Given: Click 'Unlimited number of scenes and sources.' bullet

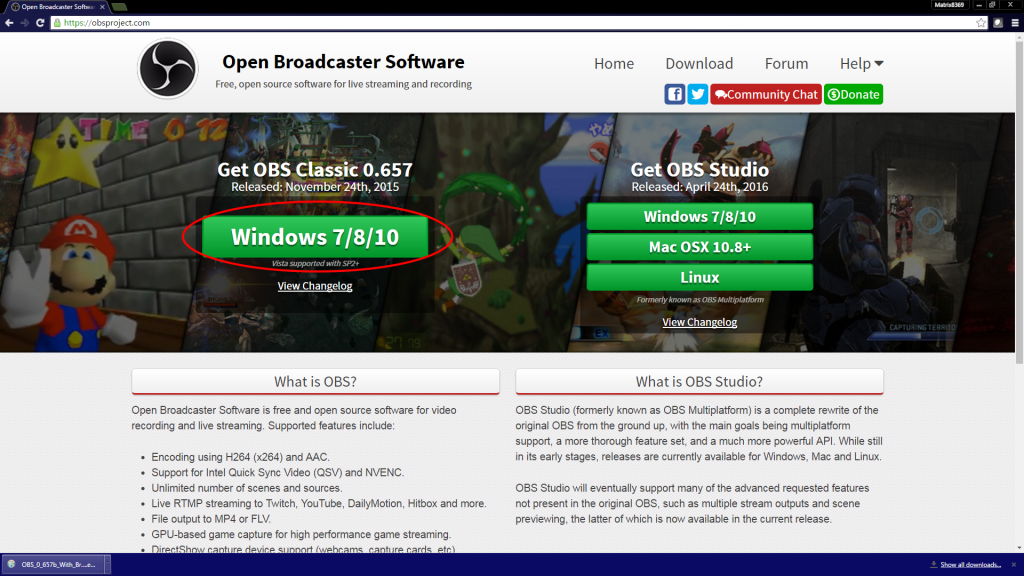Looking at the screenshot, I should (247, 488).
